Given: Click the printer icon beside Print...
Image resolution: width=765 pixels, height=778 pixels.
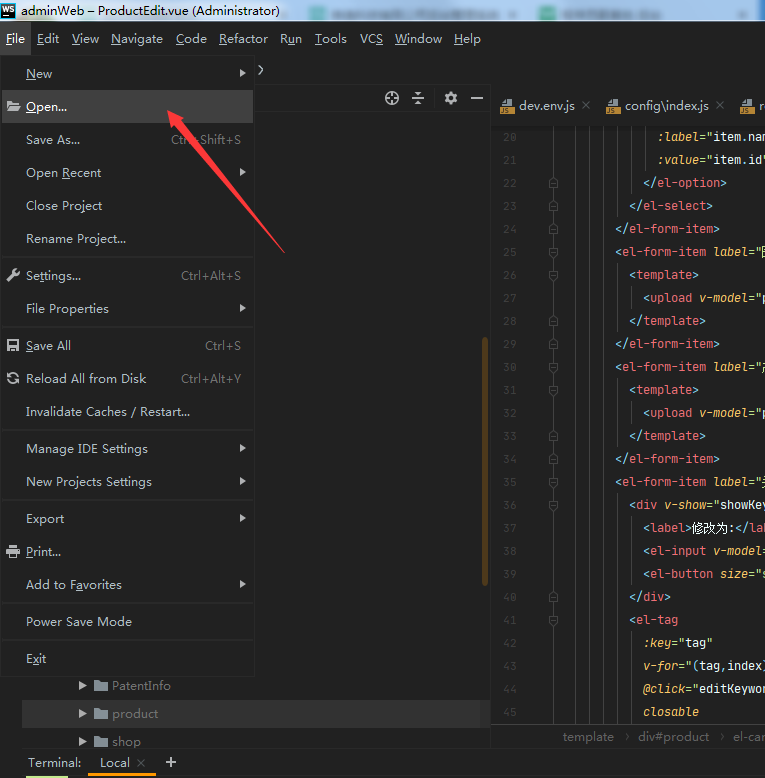Looking at the screenshot, I should (x=13, y=551).
